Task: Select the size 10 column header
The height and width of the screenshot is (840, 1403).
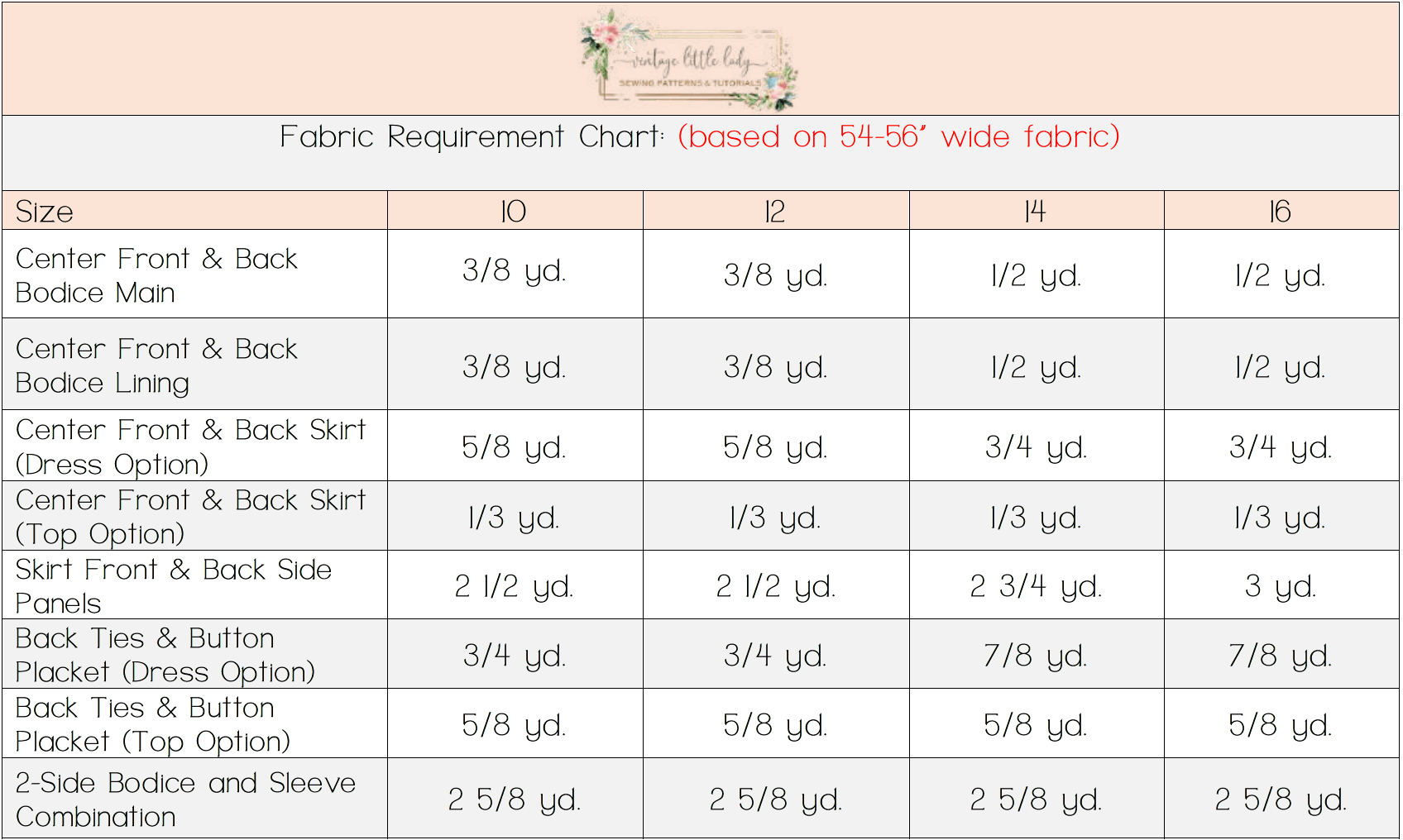Action: coord(514,212)
